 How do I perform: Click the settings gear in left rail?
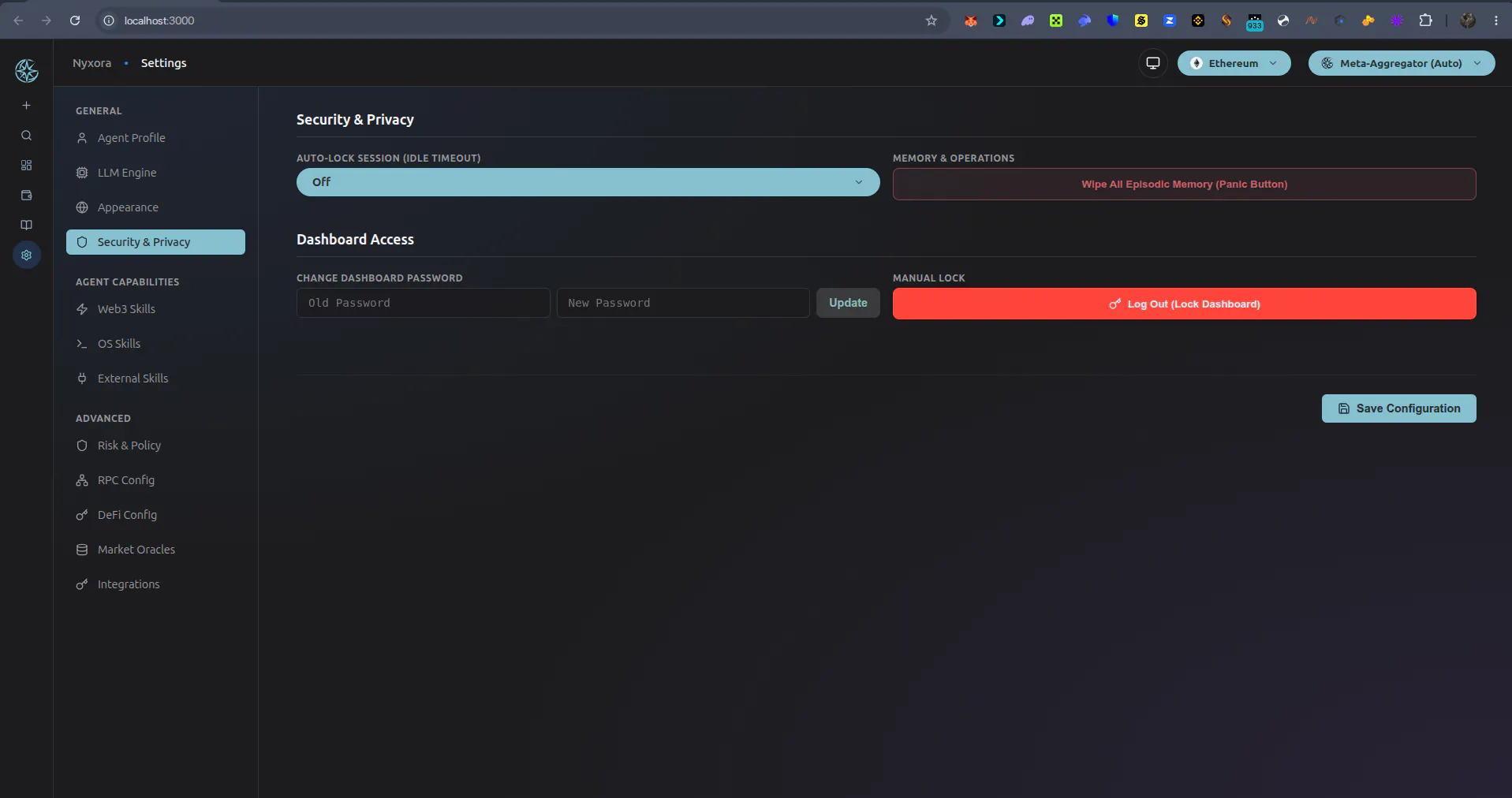[x=26, y=255]
